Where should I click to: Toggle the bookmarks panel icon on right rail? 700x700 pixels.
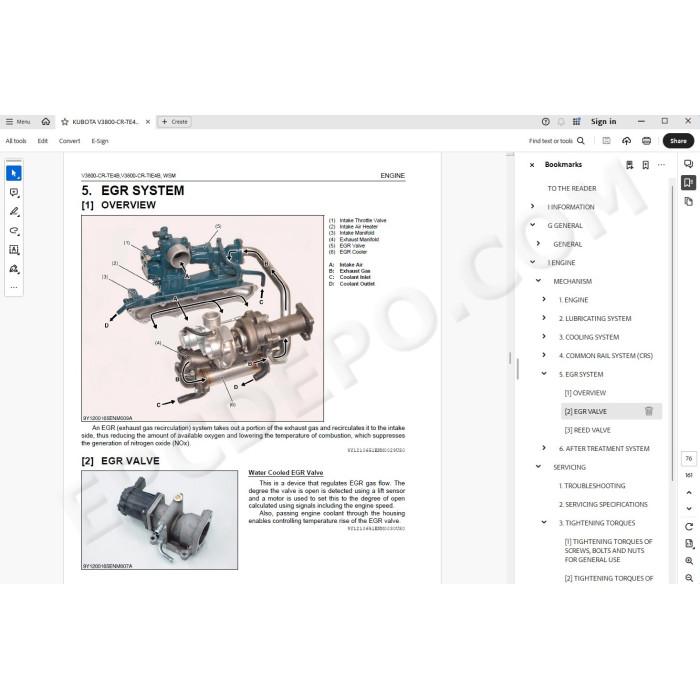[688, 183]
